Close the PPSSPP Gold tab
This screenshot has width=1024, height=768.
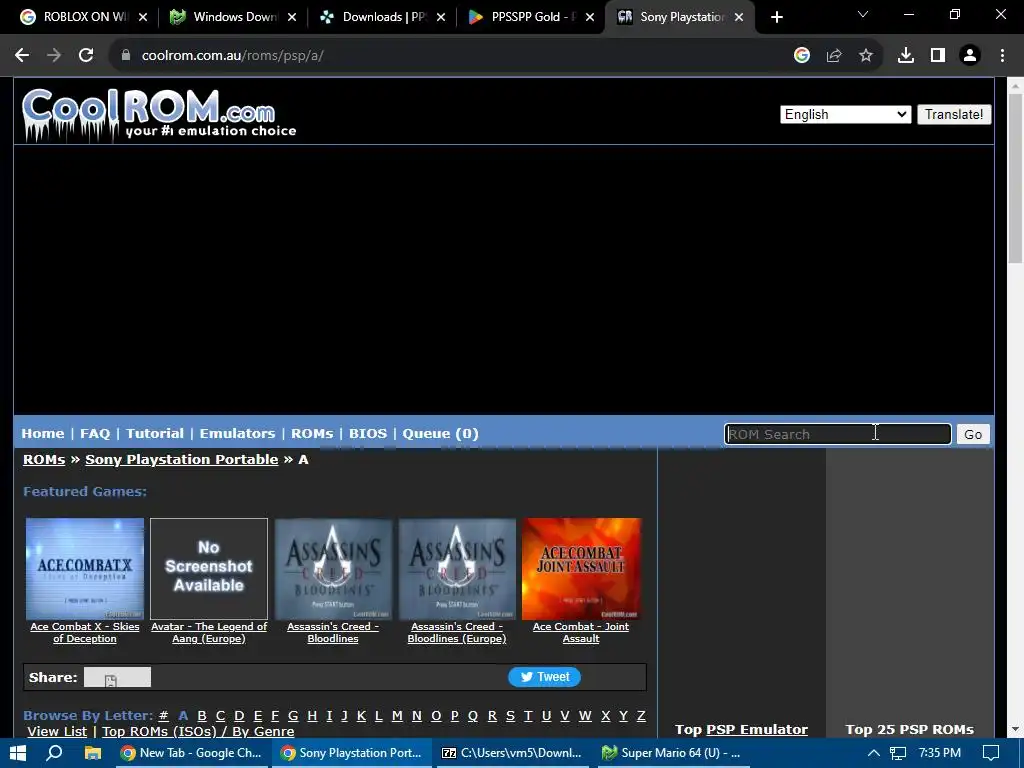[590, 17]
